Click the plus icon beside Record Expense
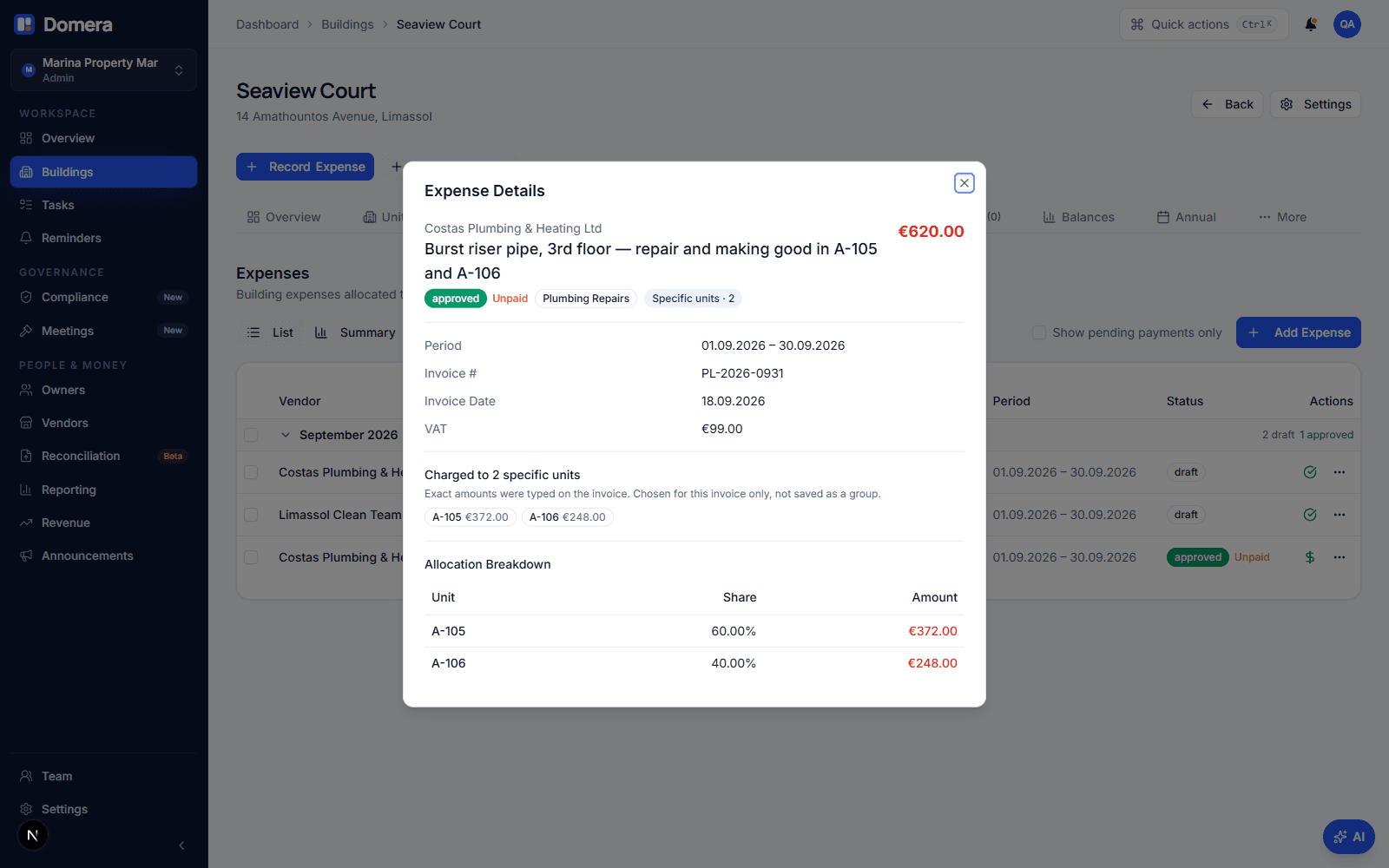 [x=396, y=167]
